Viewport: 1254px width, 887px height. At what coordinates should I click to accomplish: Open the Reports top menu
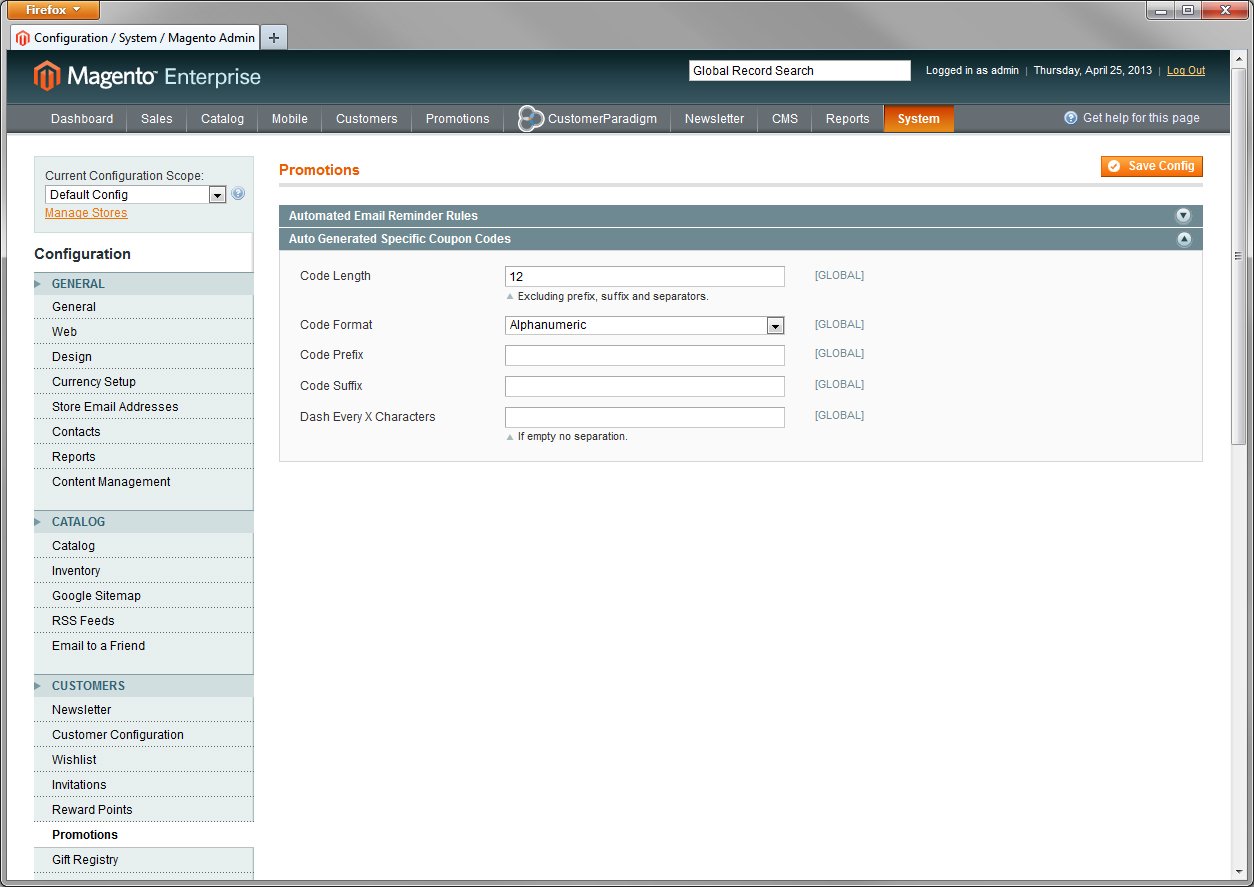[x=848, y=119]
